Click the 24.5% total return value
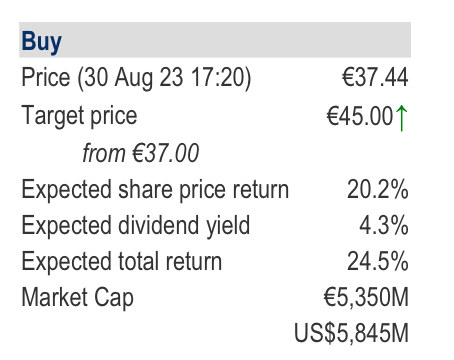 pyautogui.click(x=378, y=261)
